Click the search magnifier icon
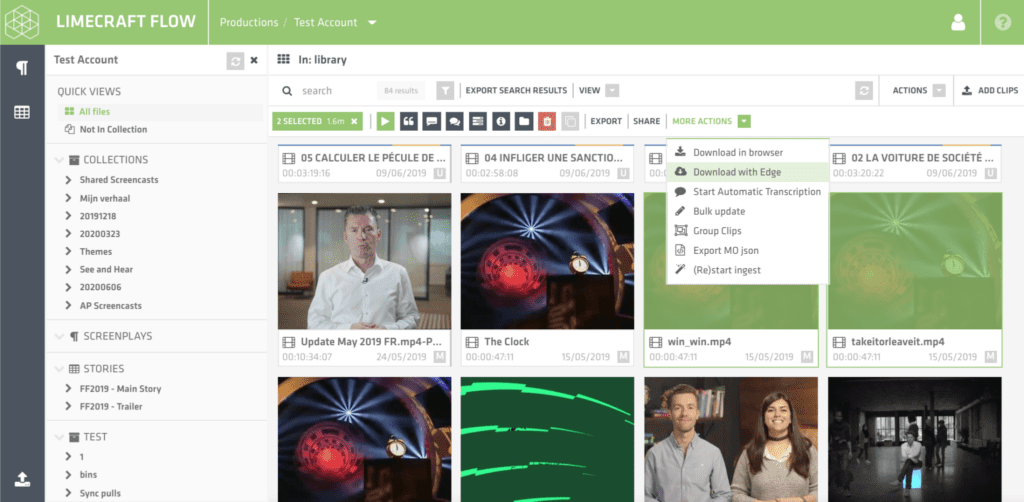The height and width of the screenshot is (502, 1024). (x=287, y=91)
